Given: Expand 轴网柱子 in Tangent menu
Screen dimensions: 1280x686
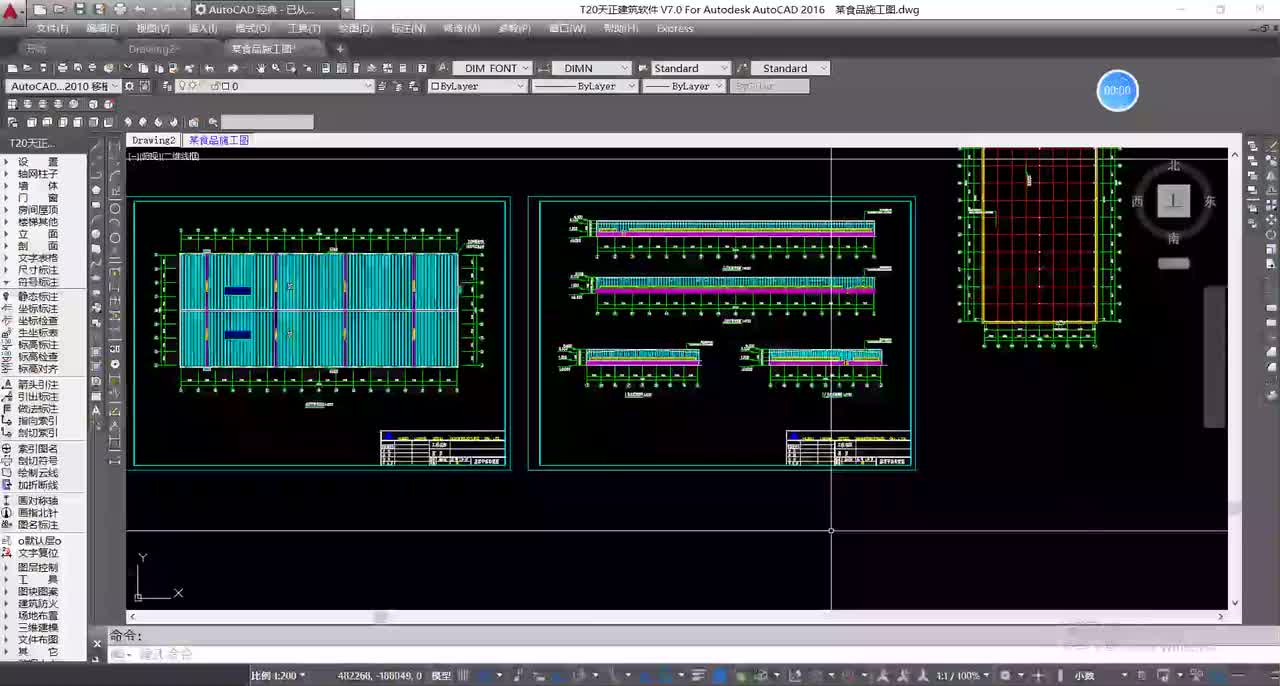Looking at the screenshot, I should [x=38, y=174].
